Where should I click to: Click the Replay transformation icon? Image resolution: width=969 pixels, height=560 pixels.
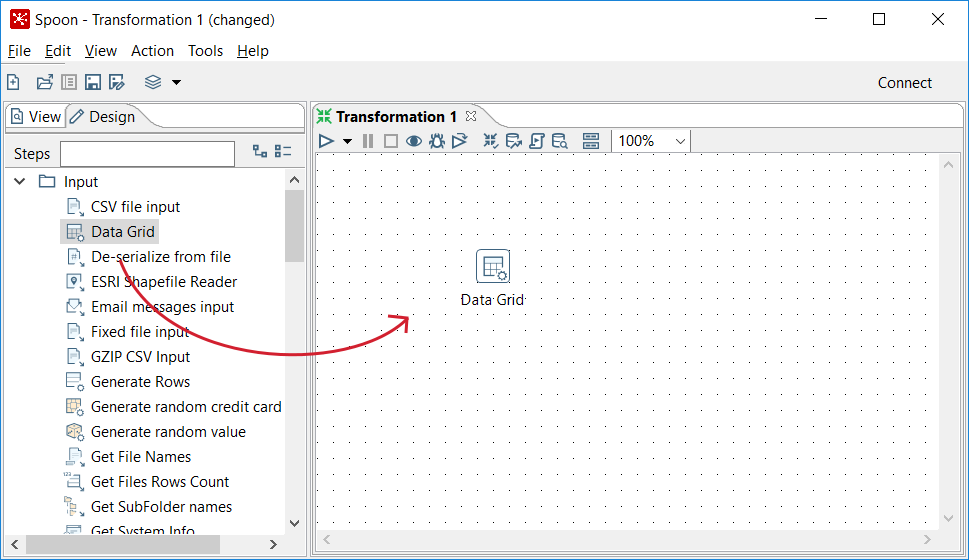click(459, 141)
